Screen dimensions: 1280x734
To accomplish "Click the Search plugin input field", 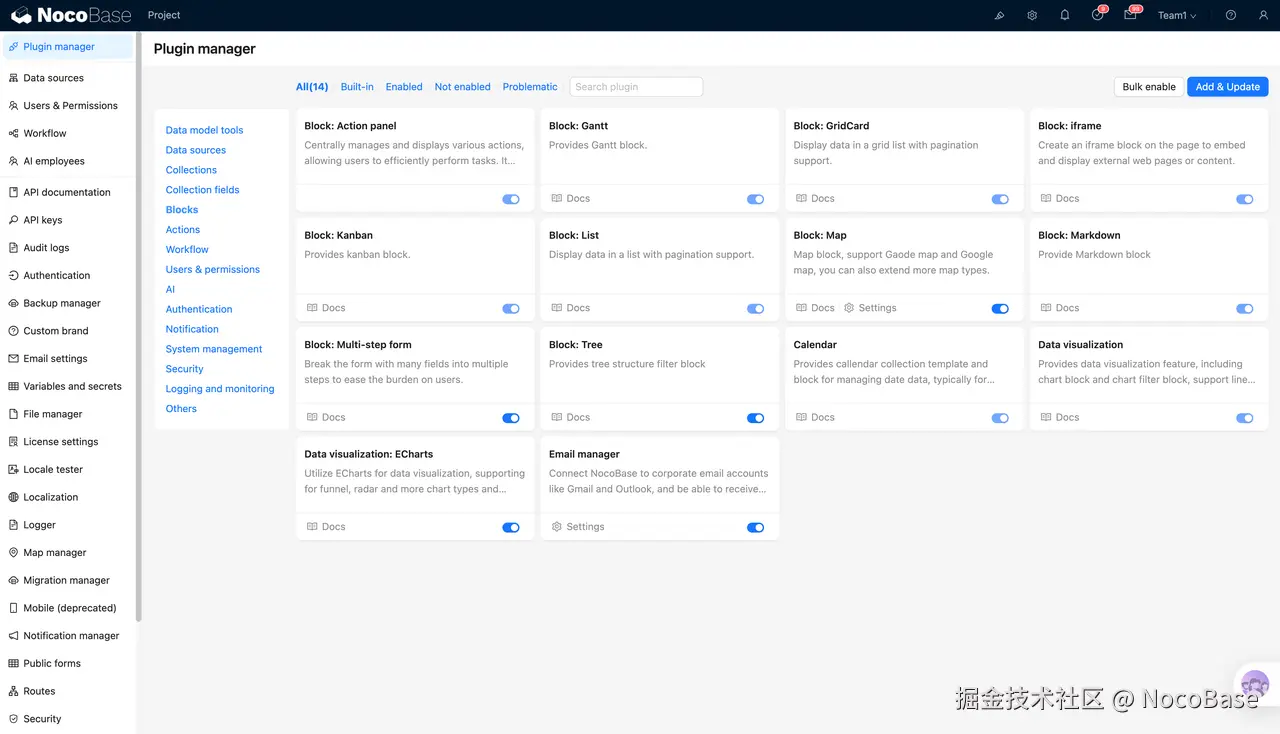I will pyautogui.click(x=636, y=87).
